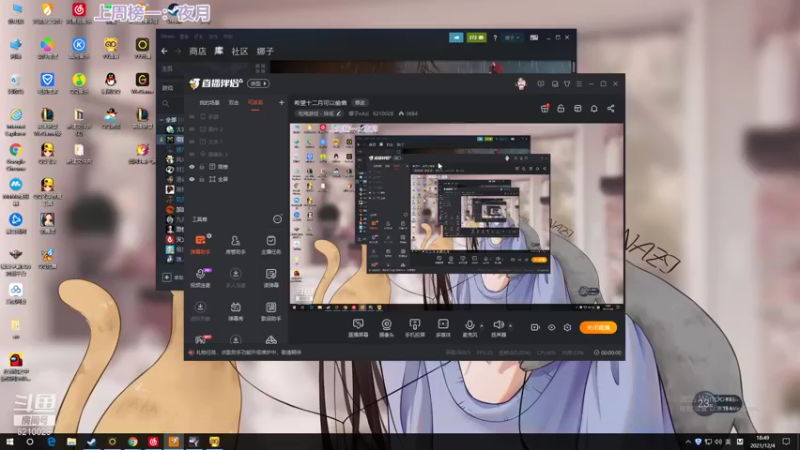
Task: Add a 摄像头 camera source
Action: click(386, 328)
